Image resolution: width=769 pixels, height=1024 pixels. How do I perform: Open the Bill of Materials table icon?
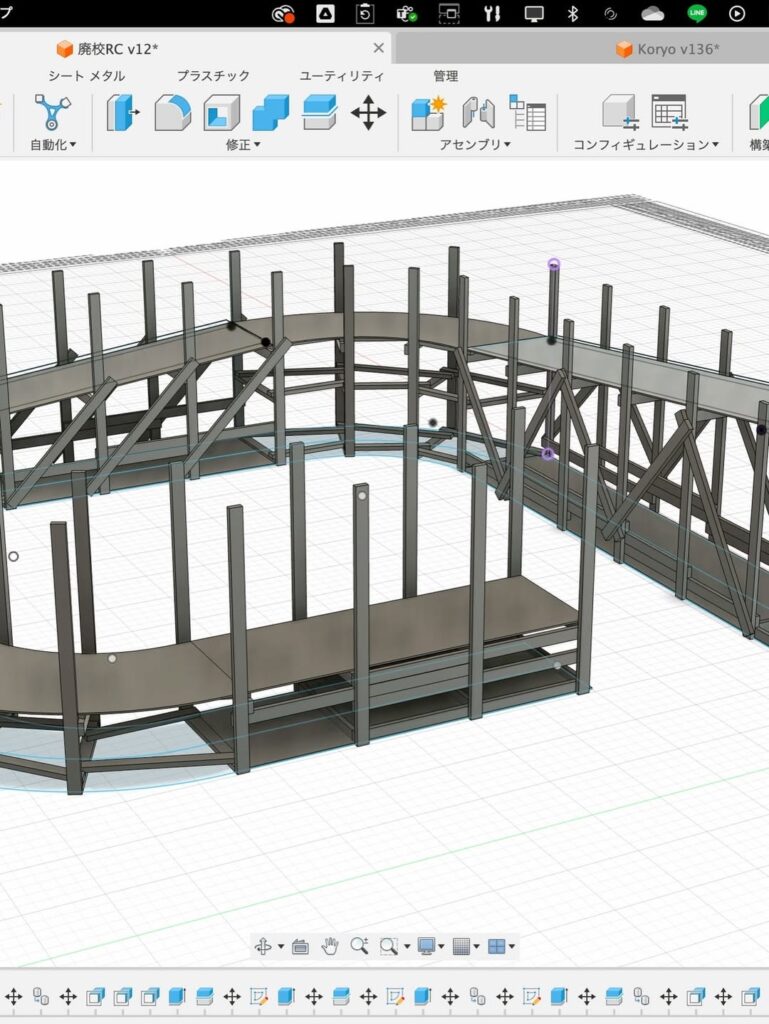click(x=527, y=112)
